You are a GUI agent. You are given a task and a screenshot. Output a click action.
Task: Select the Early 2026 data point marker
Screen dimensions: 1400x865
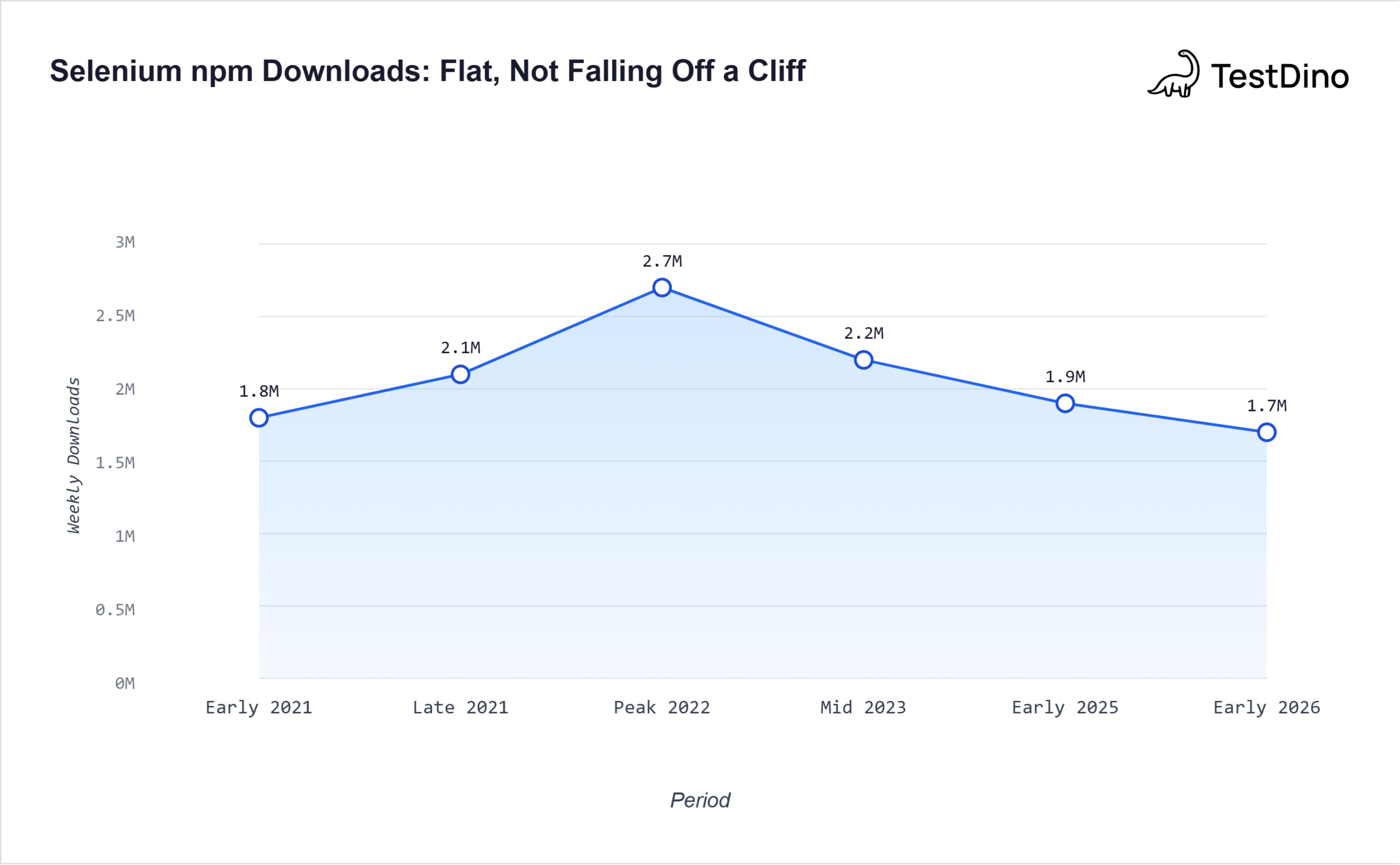[x=1267, y=432]
